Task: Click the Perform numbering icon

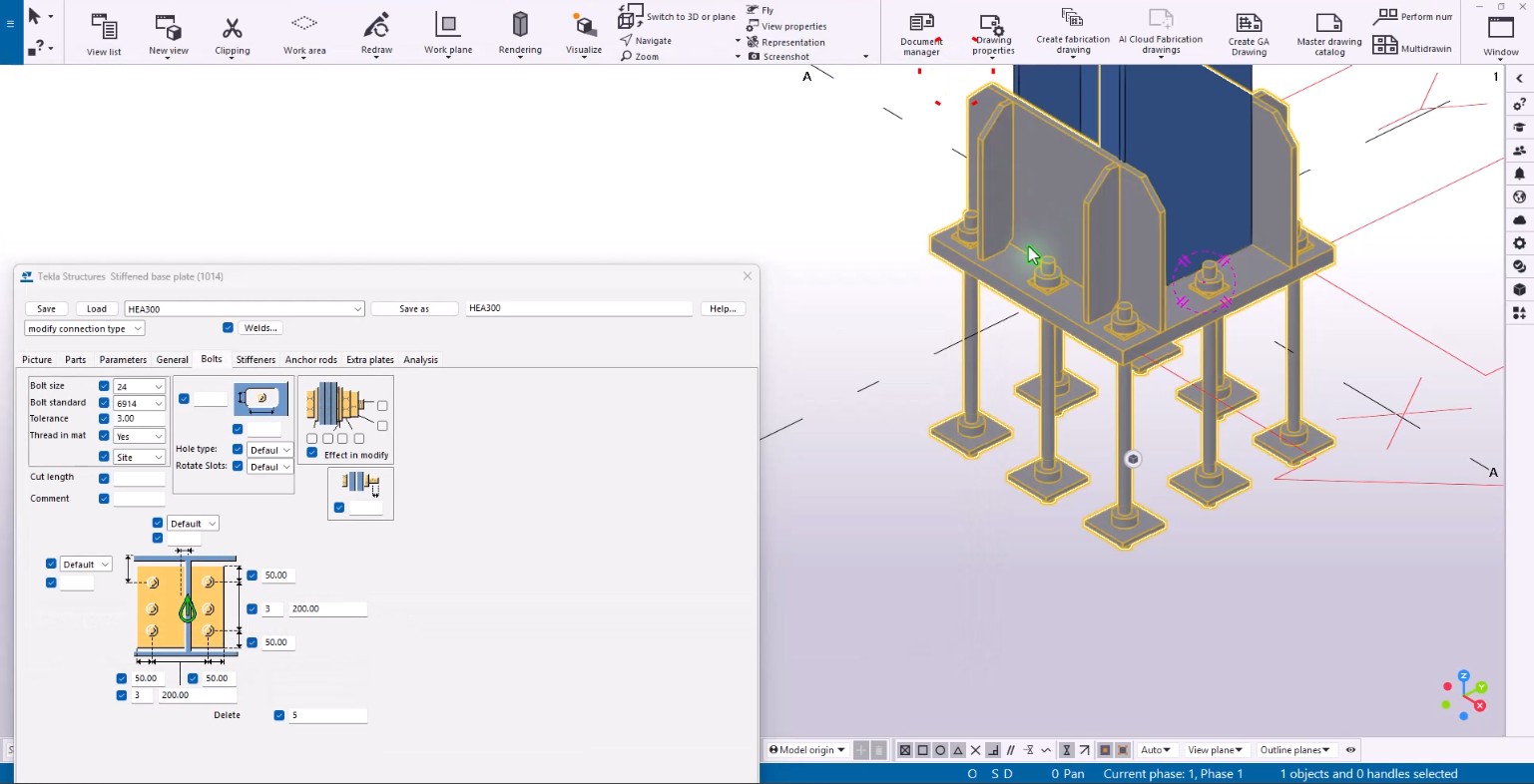Action: coord(1384,16)
